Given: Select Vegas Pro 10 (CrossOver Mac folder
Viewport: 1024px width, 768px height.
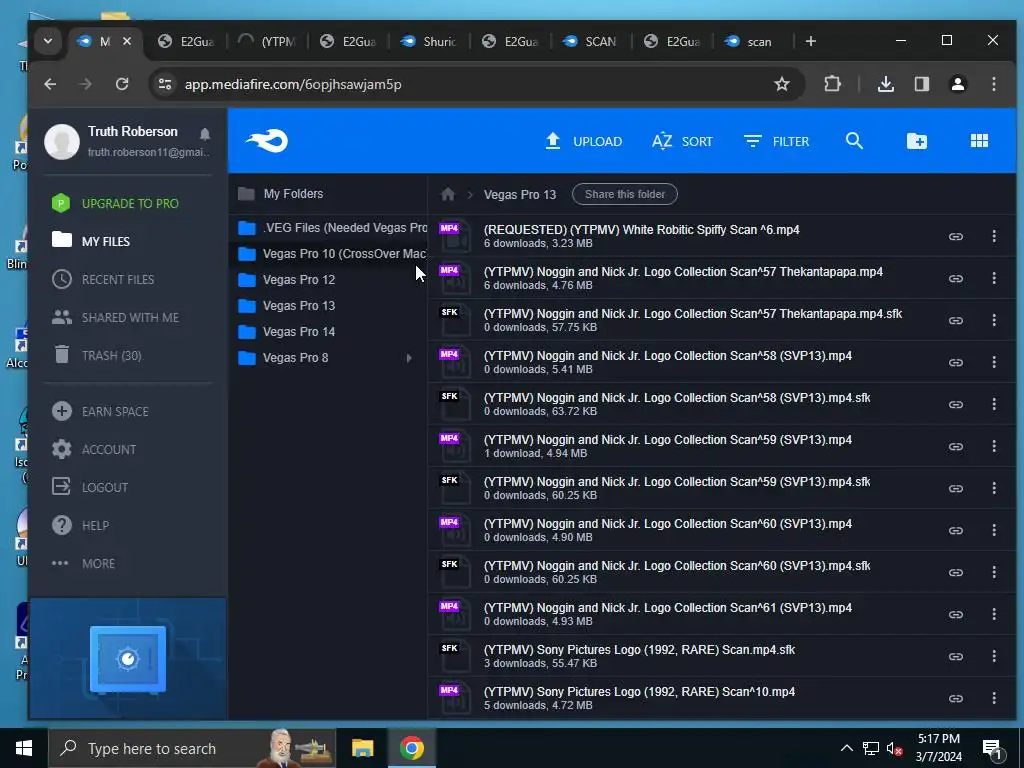Looking at the screenshot, I should (327, 253).
